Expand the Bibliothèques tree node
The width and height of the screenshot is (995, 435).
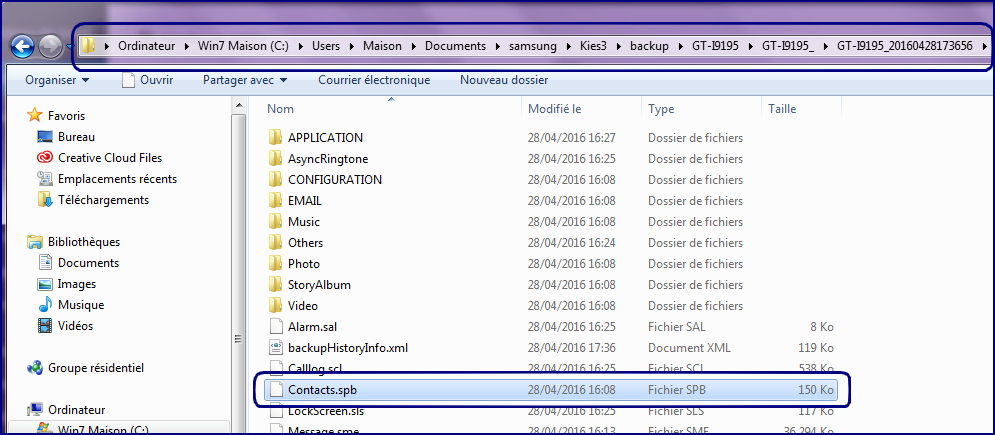pyautogui.click(x=20, y=242)
